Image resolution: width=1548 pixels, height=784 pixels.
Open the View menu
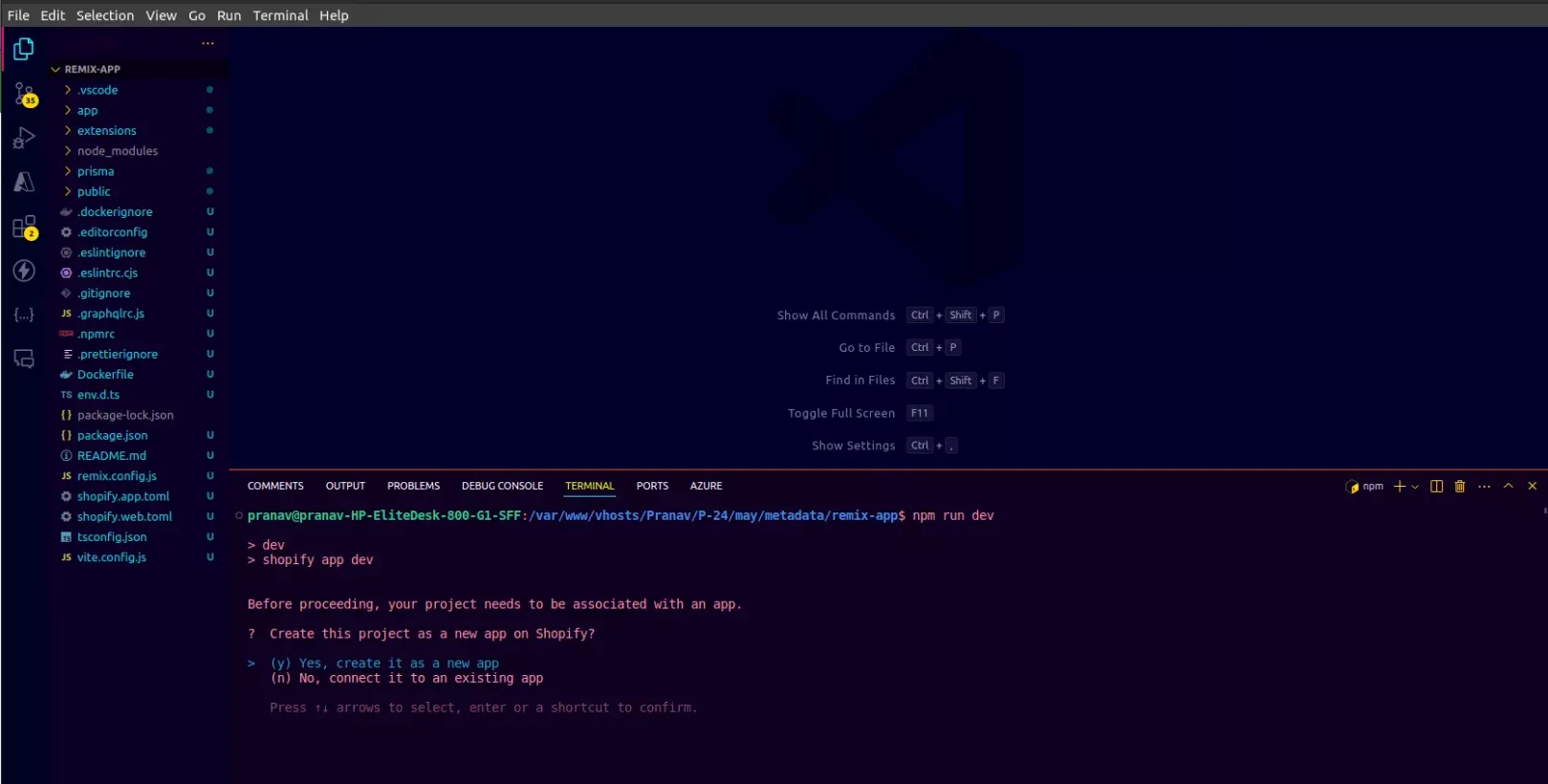click(x=161, y=15)
